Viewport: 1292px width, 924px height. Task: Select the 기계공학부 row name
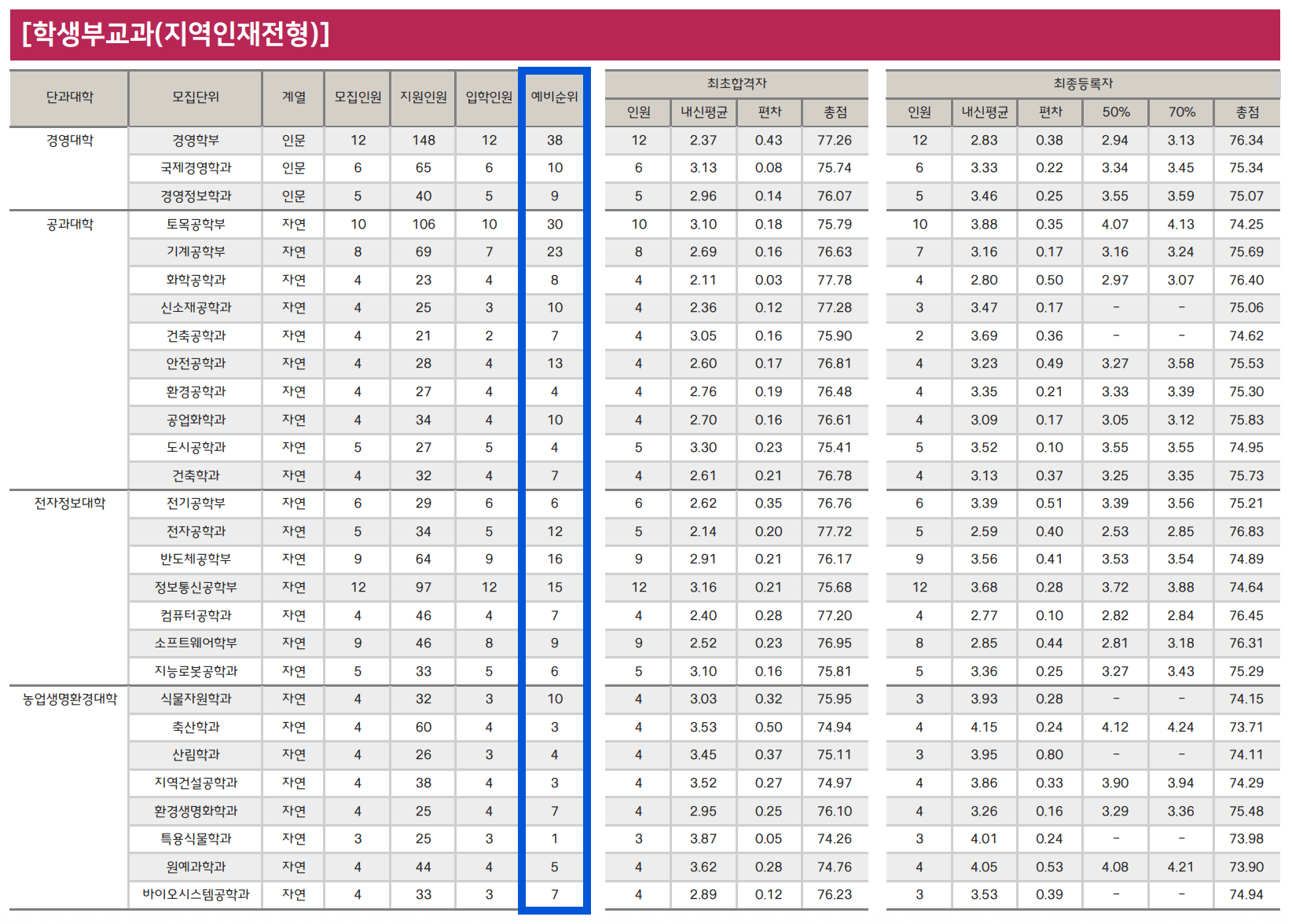point(196,252)
